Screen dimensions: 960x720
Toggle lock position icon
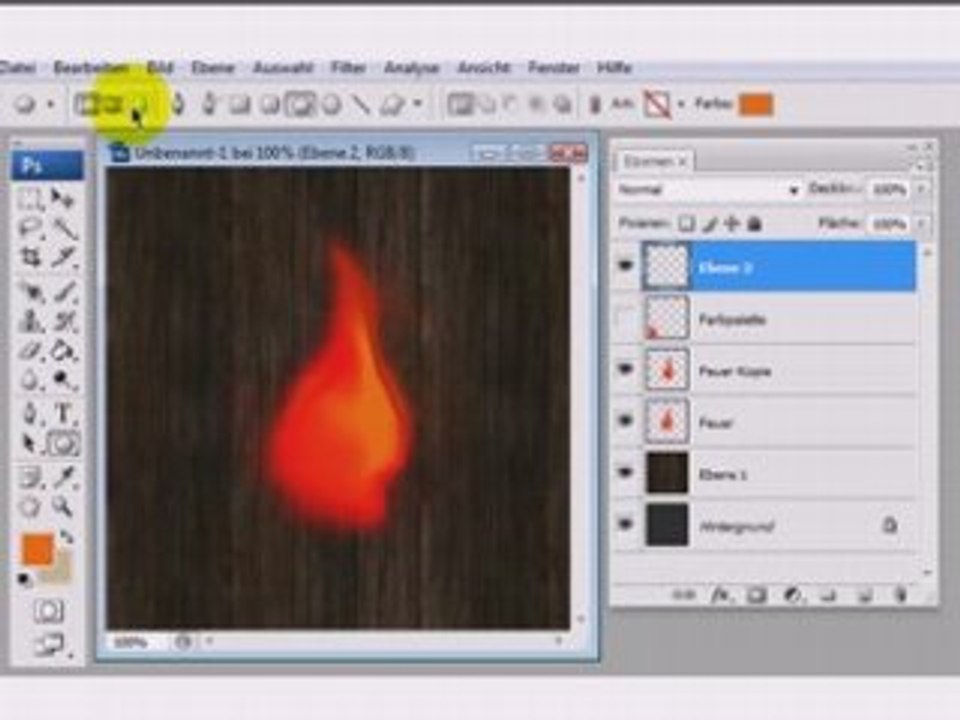[732, 224]
